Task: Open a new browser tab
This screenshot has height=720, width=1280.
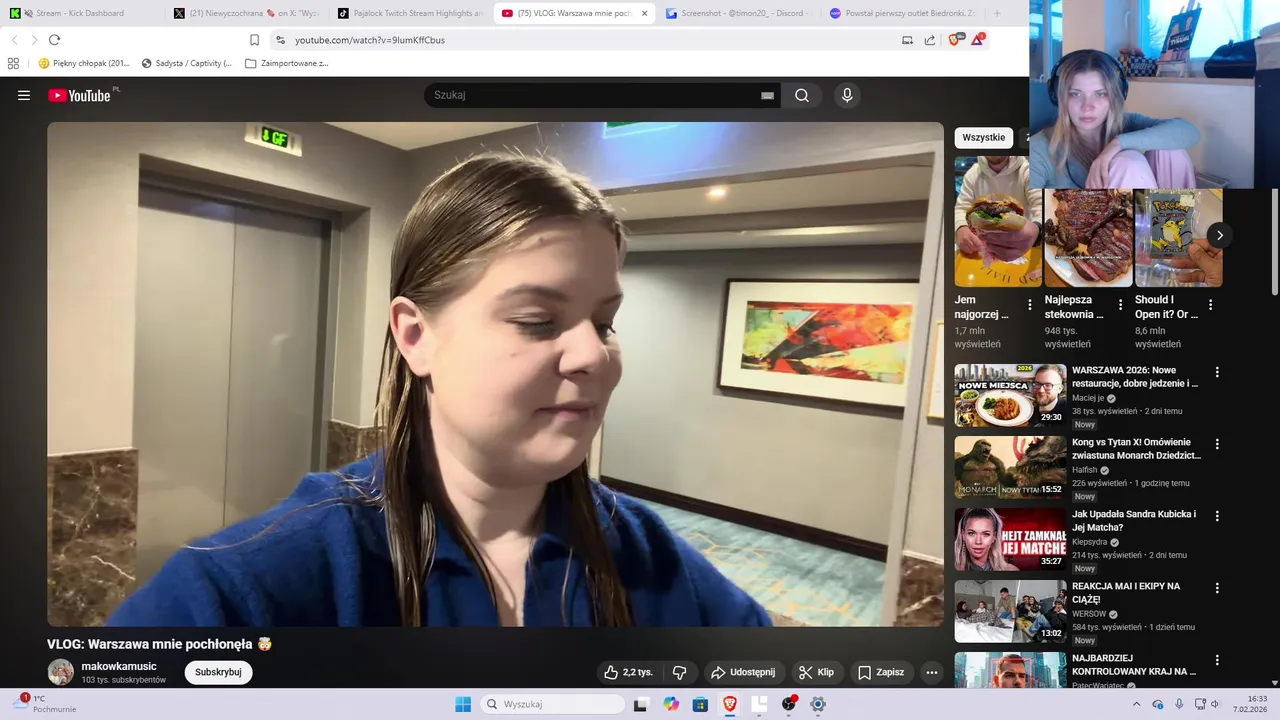Action: click(x=997, y=13)
